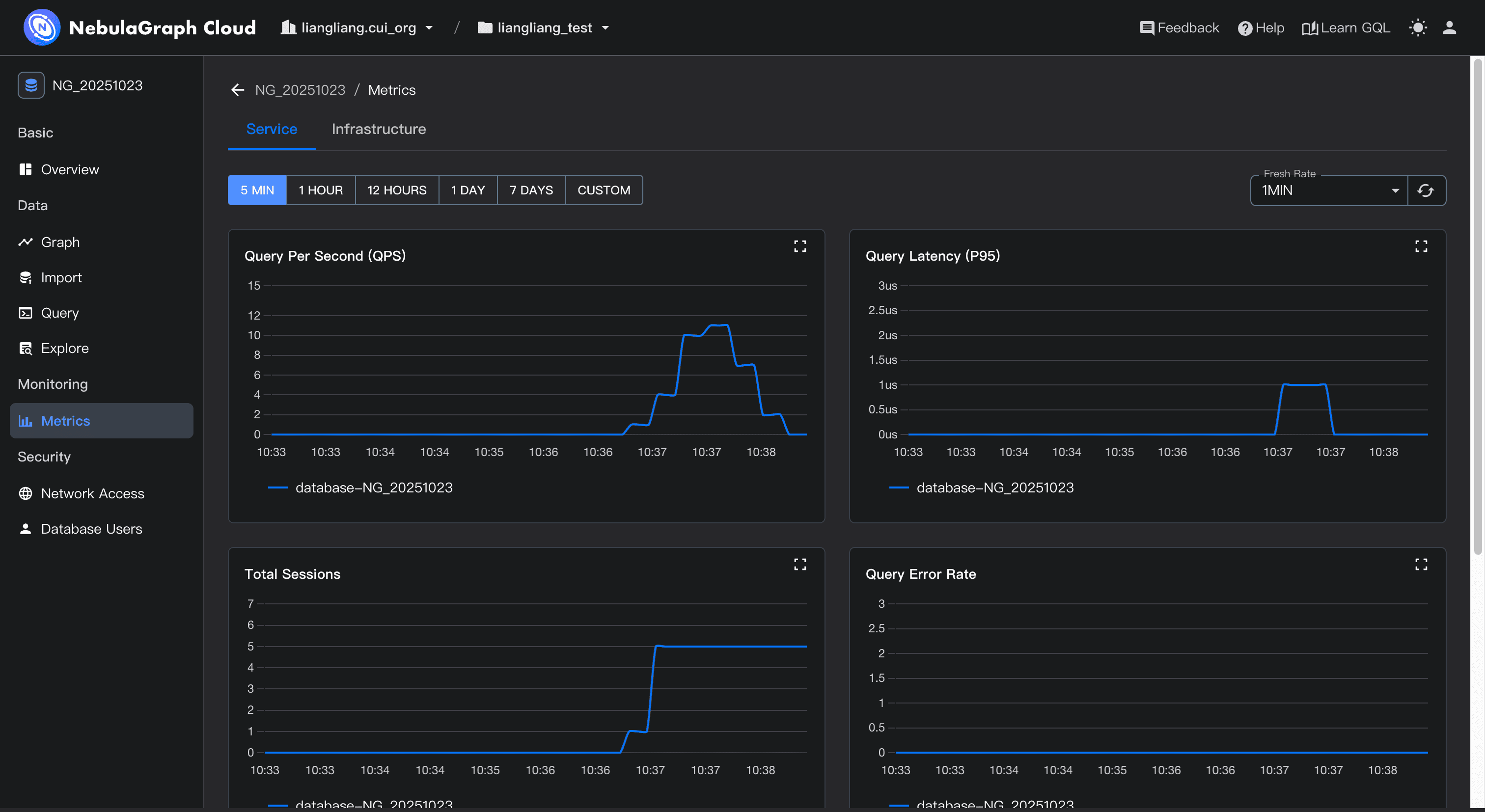Screen dimensions: 1485x812
Task: Open the Feedback link
Action: [x=1179, y=27]
